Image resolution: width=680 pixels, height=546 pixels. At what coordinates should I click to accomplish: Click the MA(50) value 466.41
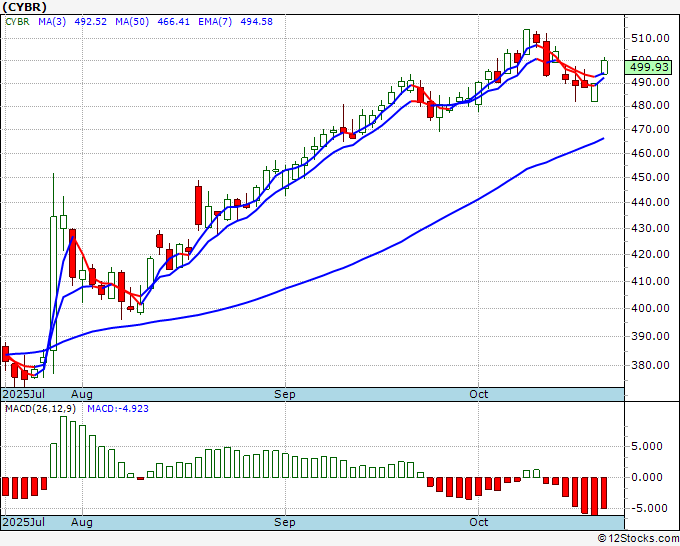tap(173, 21)
